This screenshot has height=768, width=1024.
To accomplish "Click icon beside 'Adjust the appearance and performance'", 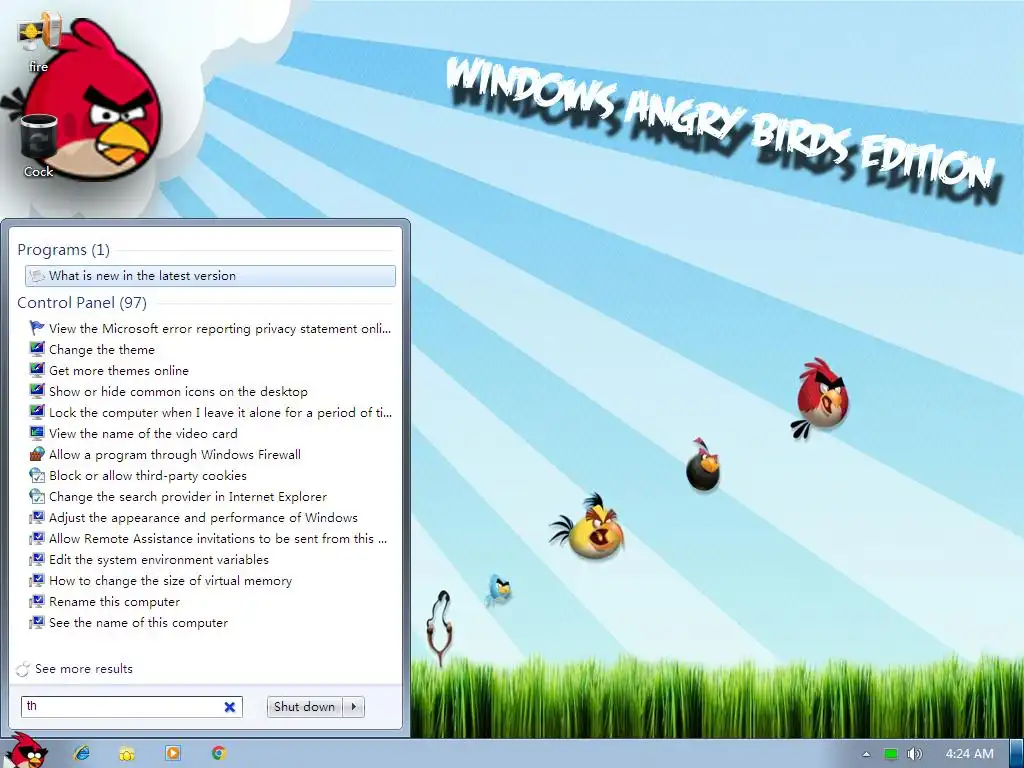I will [x=37, y=517].
